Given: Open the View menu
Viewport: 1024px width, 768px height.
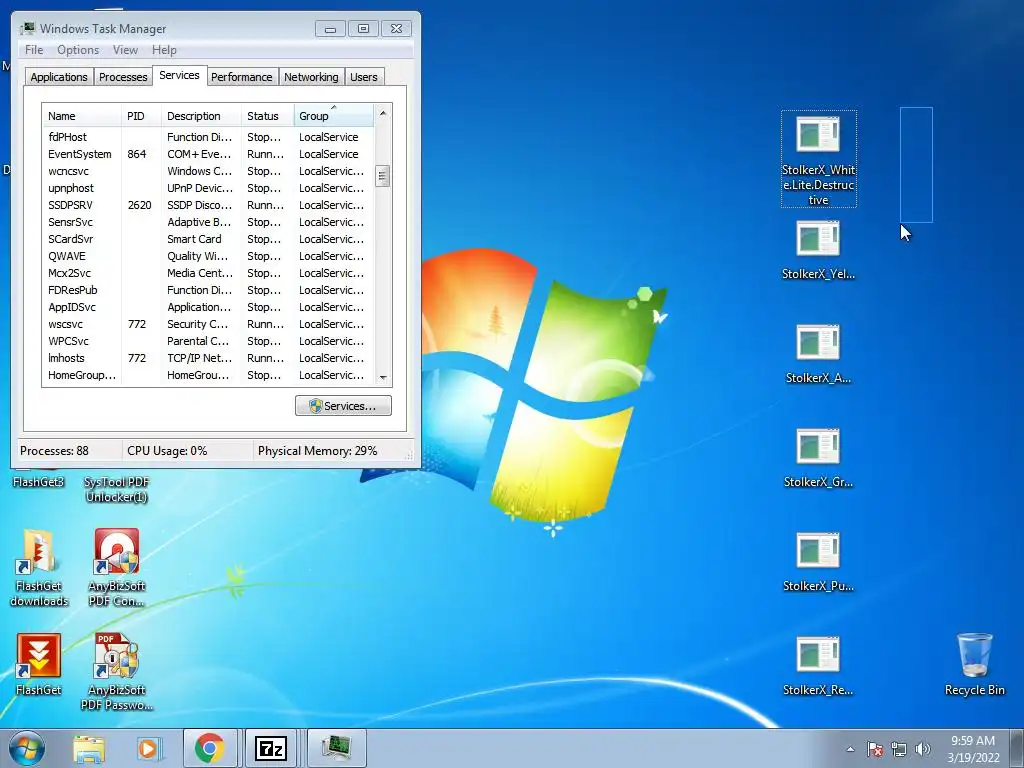Looking at the screenshot, I should (125, 50).
